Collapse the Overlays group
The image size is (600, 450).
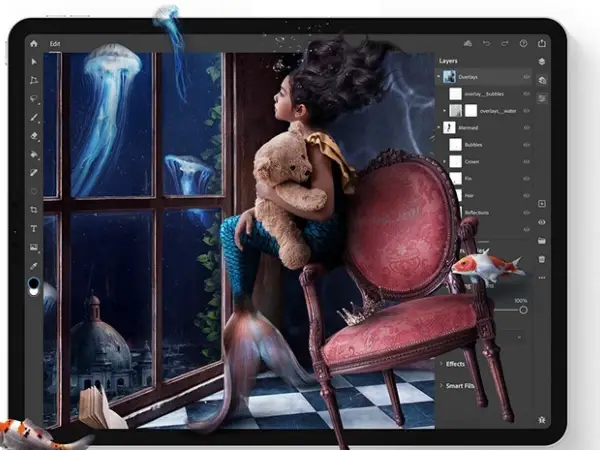point(439,77)
